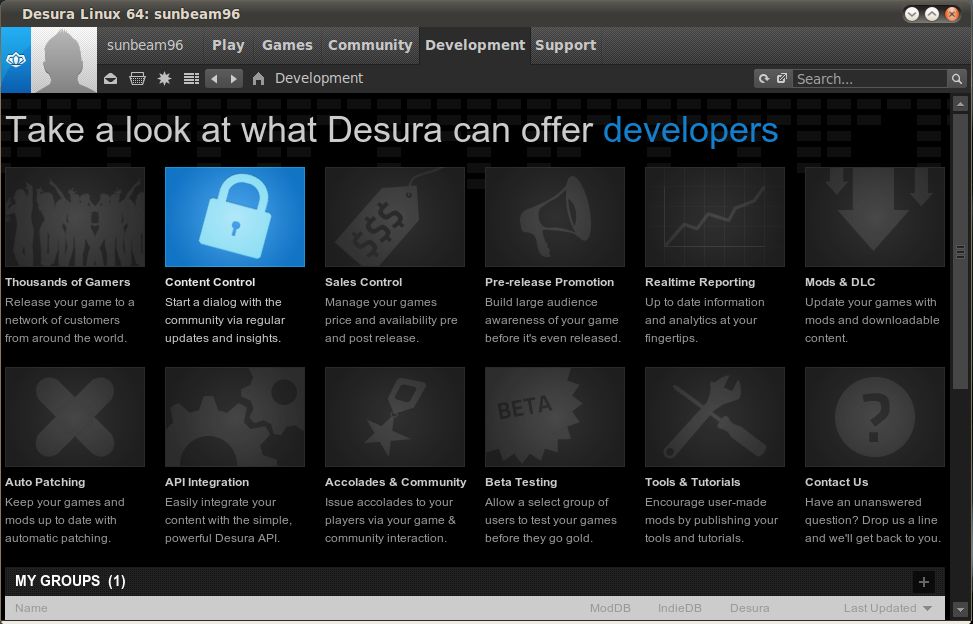Sort by the IndieDB column

click(679, 608)
